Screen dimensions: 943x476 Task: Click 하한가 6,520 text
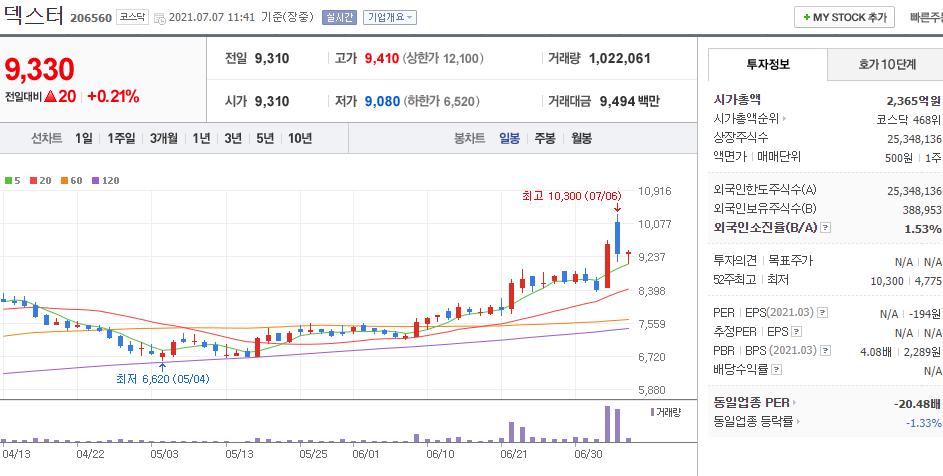coord(440,101)
